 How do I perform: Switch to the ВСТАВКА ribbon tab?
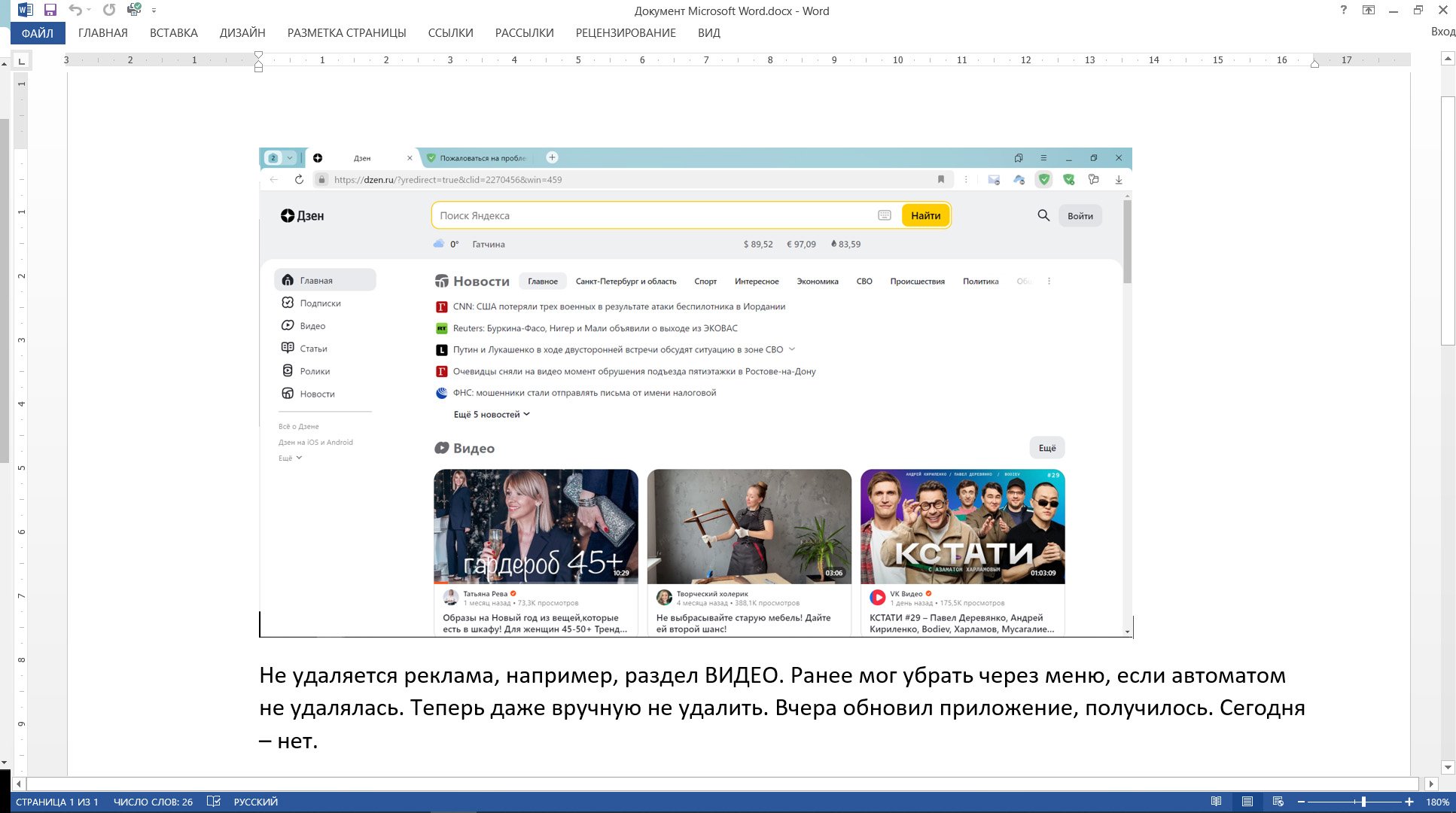[173, 32]
